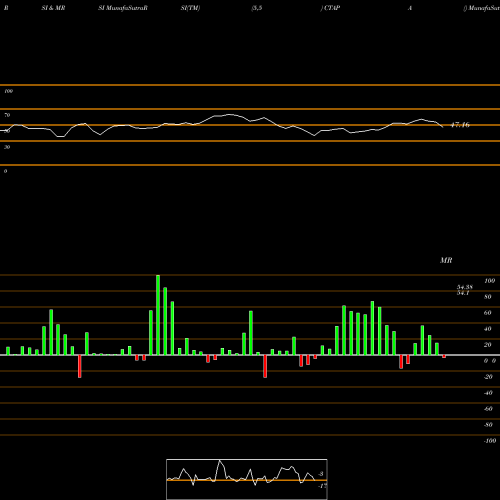Click the MR label above histogram
This screenshot has width=500, height=500.
click(446, 260)
